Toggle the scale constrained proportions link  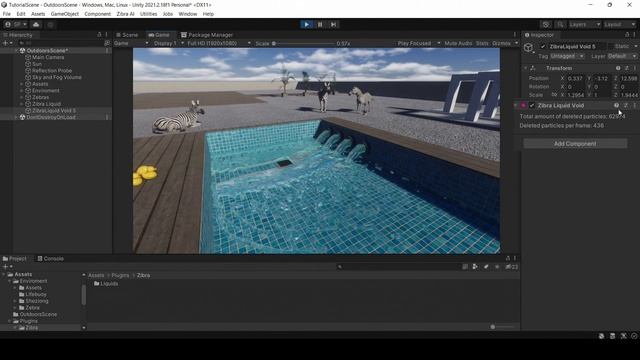point(554,95)
